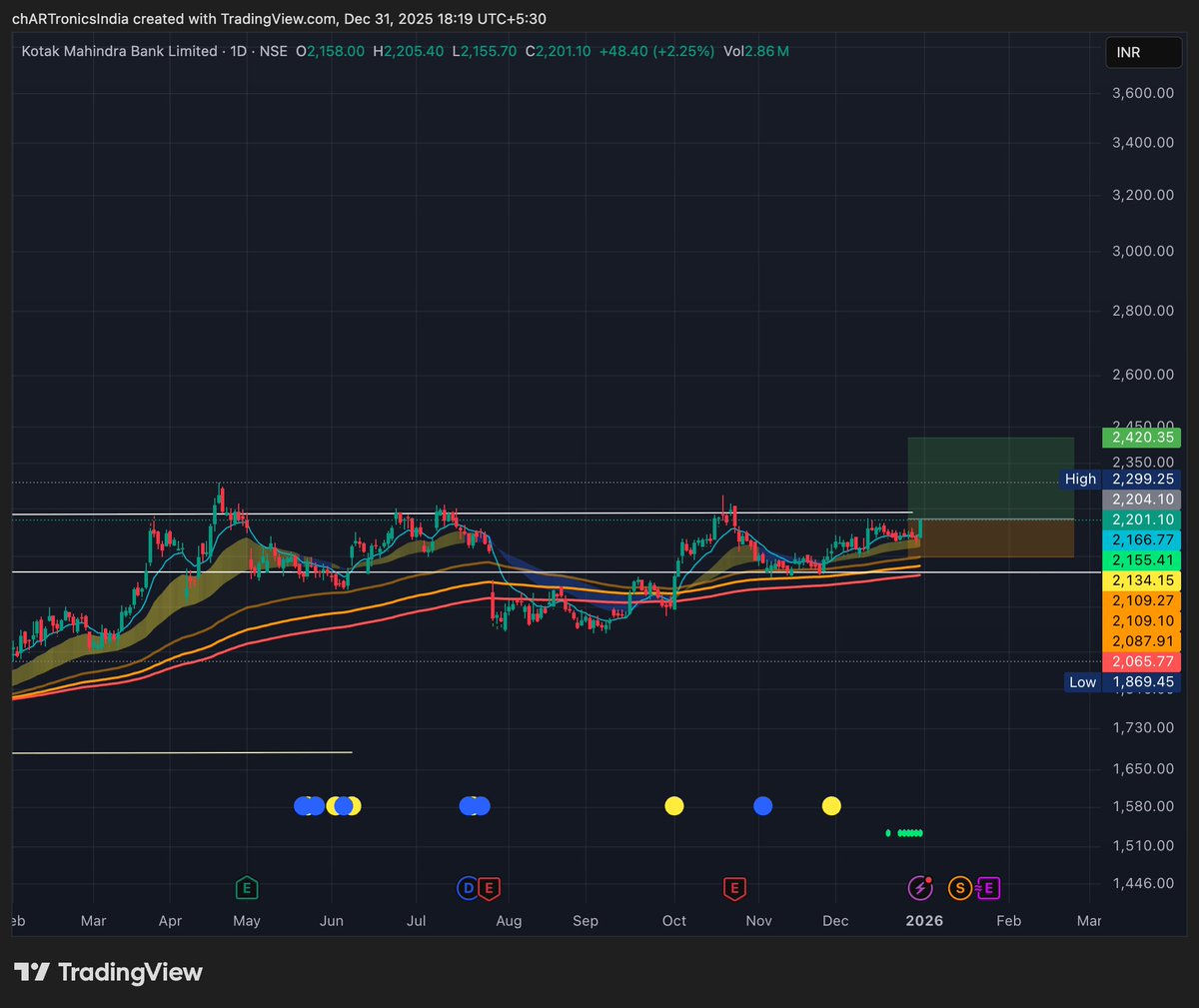Click the Aug label on time axis
The width and height of the screenshot is (1199, 1008).
(509, 920)
